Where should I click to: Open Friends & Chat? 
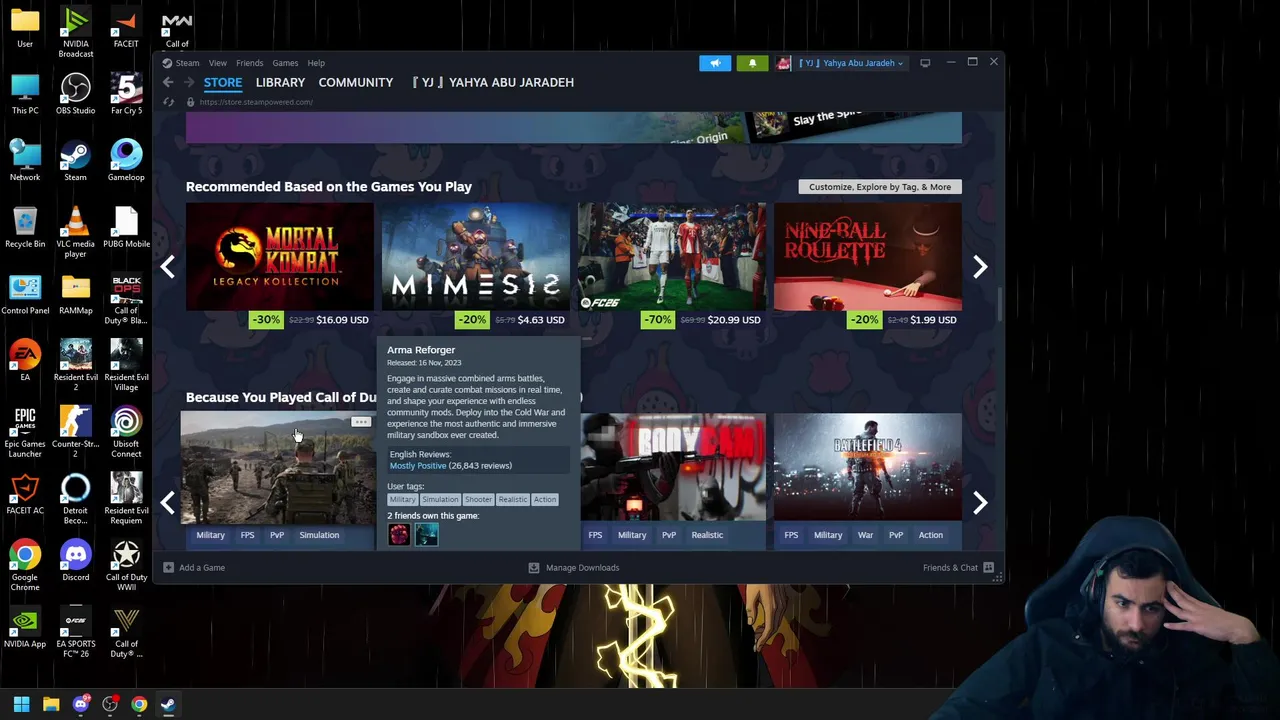[958, 567]
